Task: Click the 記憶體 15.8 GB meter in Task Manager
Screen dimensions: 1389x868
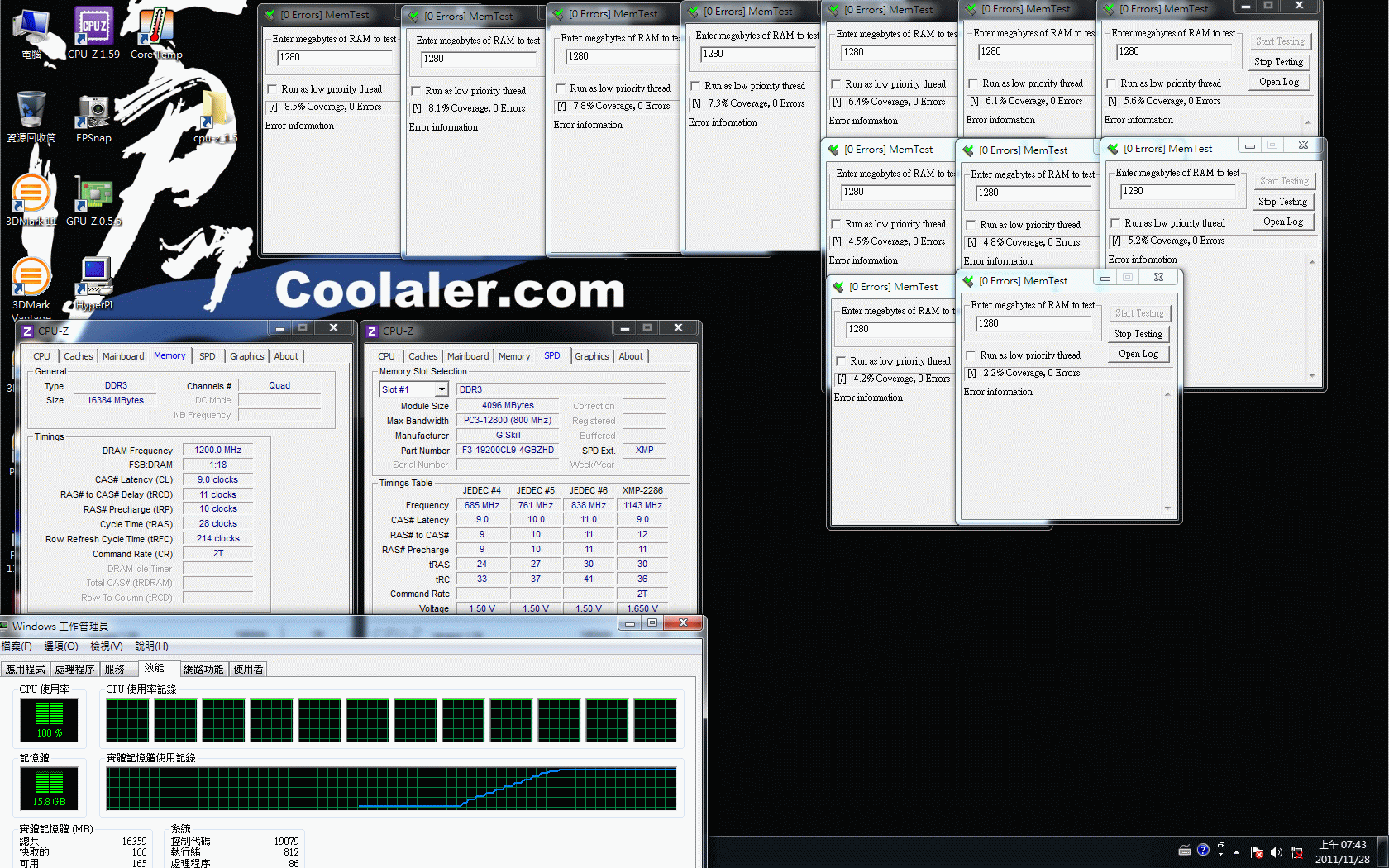Action: point(49,789)
